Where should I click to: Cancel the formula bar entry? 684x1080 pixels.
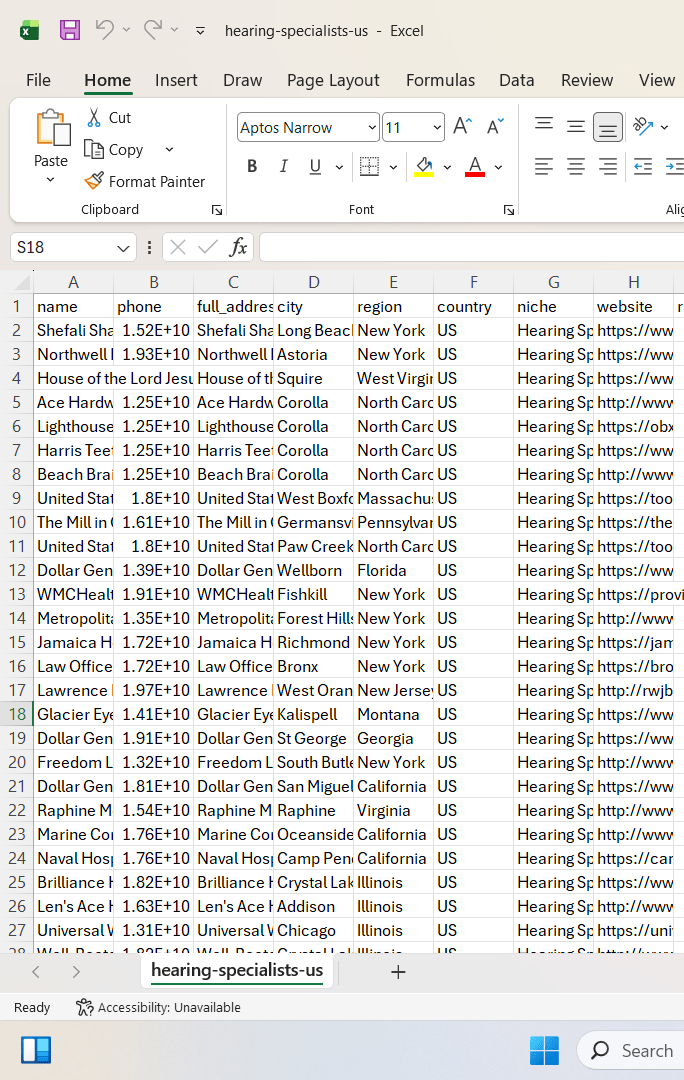click(178, 247)
